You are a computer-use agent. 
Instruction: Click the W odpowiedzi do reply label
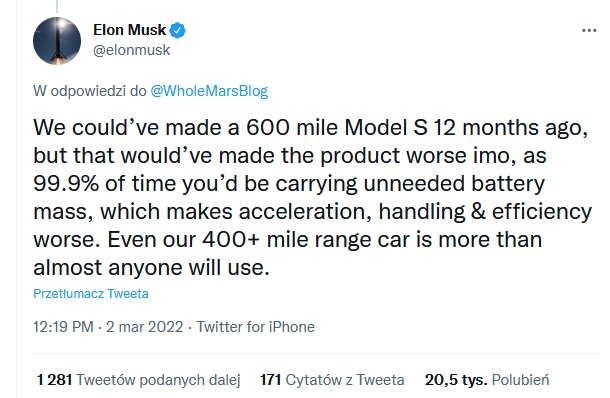tap(90, 91)
